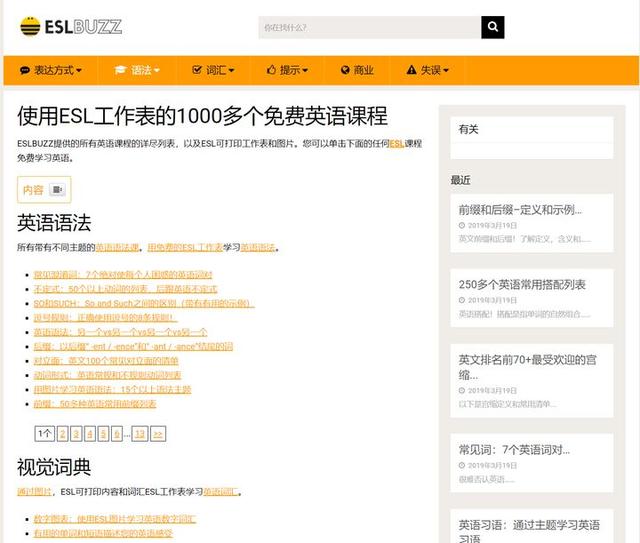640x543 pixels.
Task: Click the graduation cap icon beside 语法
Action: [x=120, y=70]
